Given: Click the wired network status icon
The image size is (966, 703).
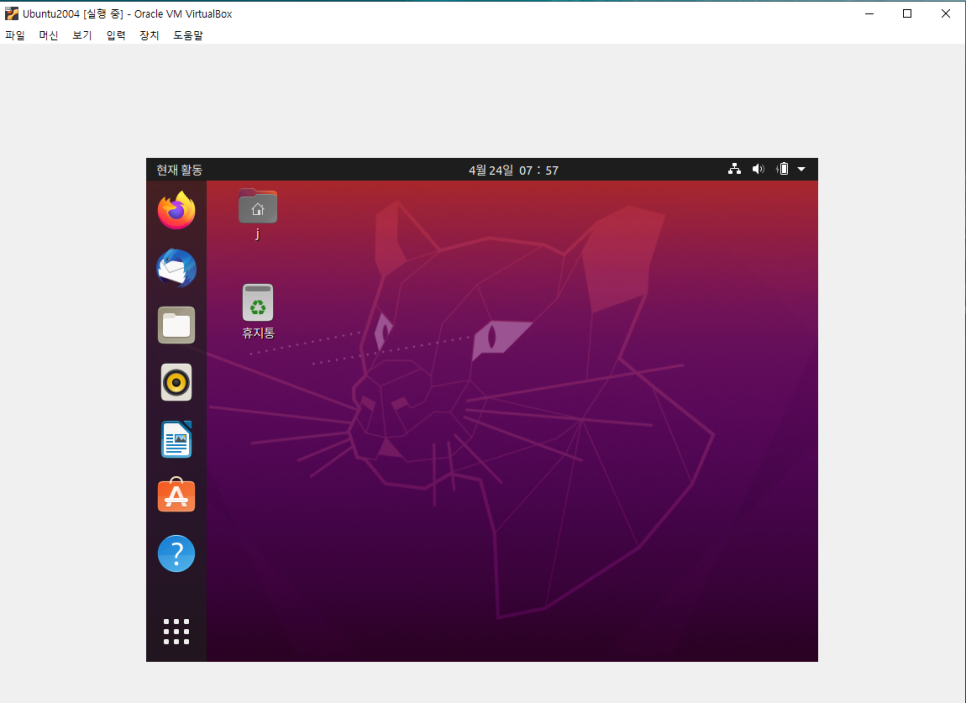Looking at the screenshot, I should coord(734,169).
